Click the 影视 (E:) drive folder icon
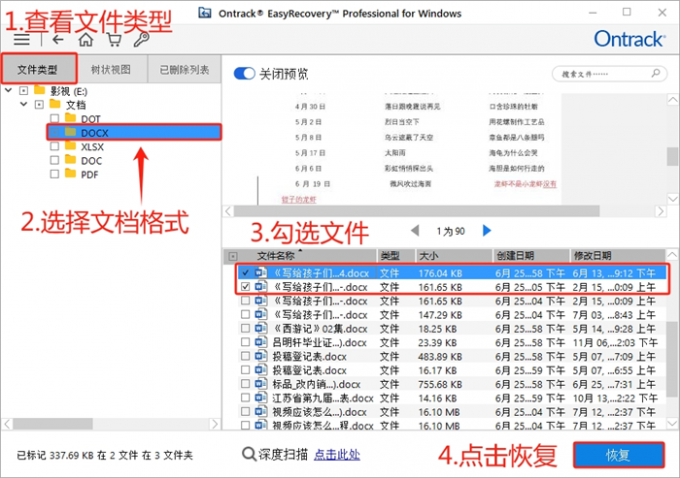Viewport: 680px width, 478px height. [39, 90]
